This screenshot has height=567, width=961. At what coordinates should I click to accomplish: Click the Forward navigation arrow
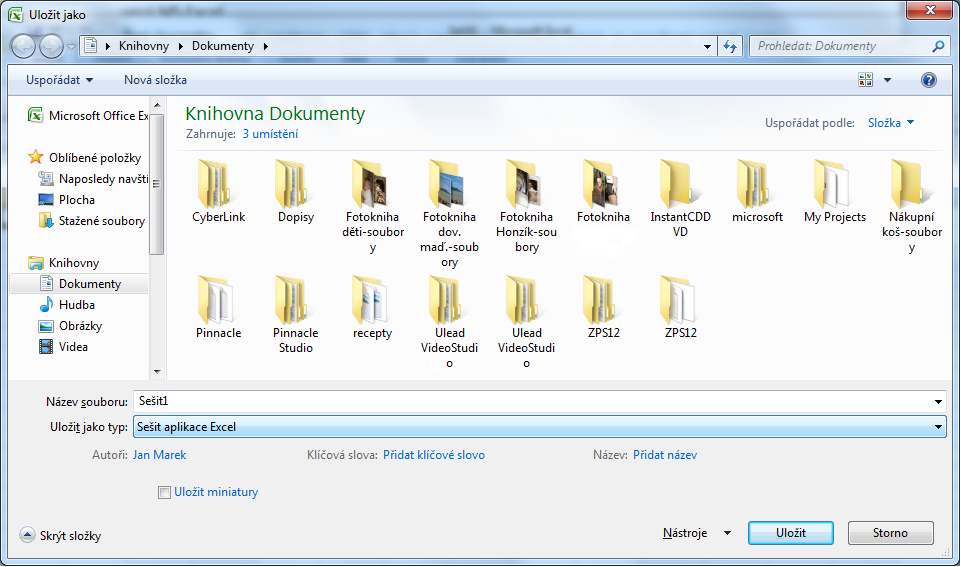(51, 47)
